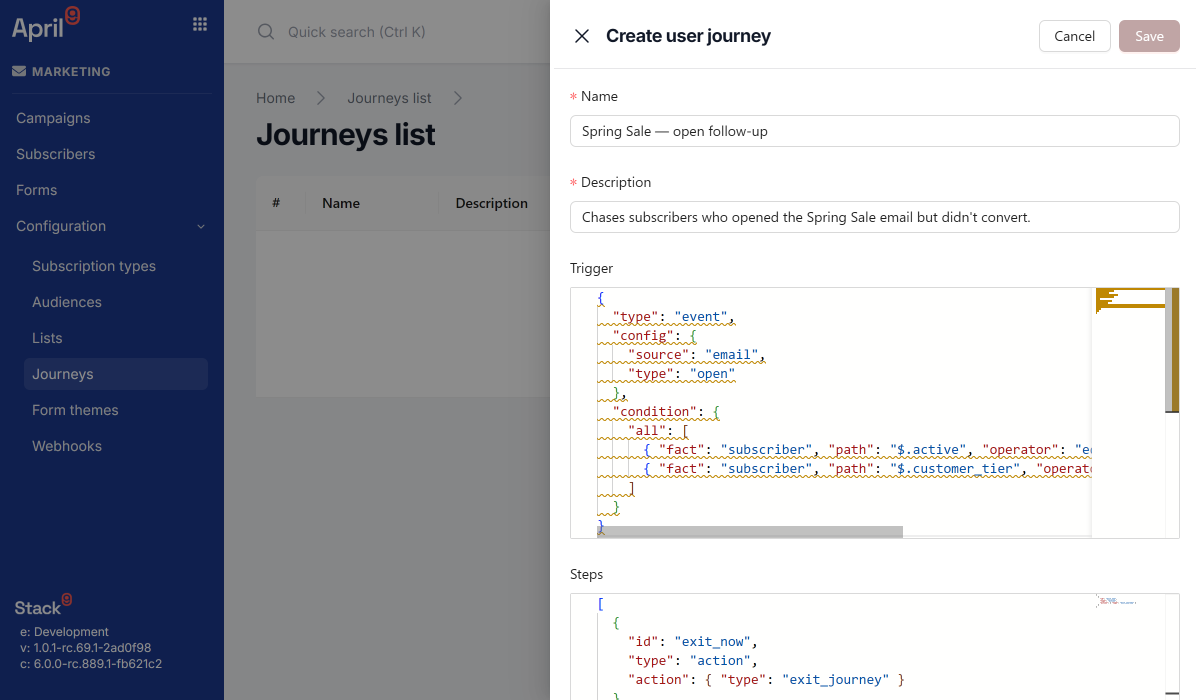Collapse the Configuration menu chevron

click(x=201, y=227)
